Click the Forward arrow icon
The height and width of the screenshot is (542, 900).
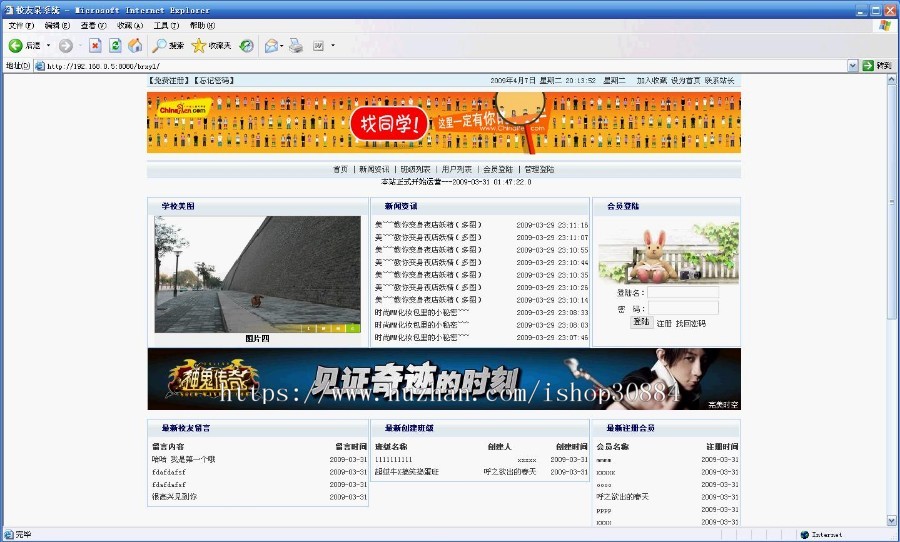pos(66,46)
